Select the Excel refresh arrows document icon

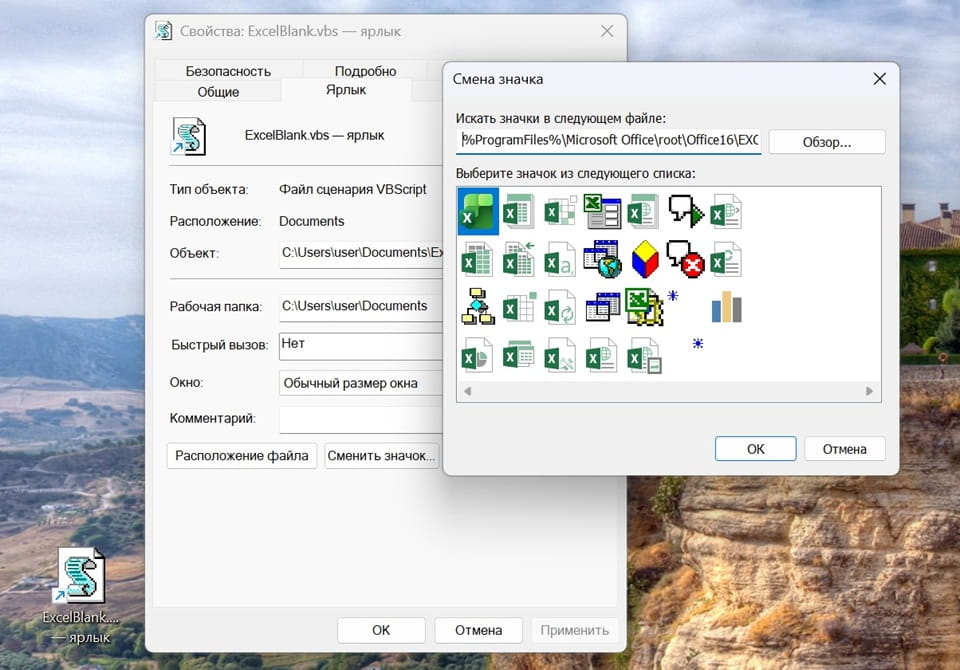click(560, 307)
